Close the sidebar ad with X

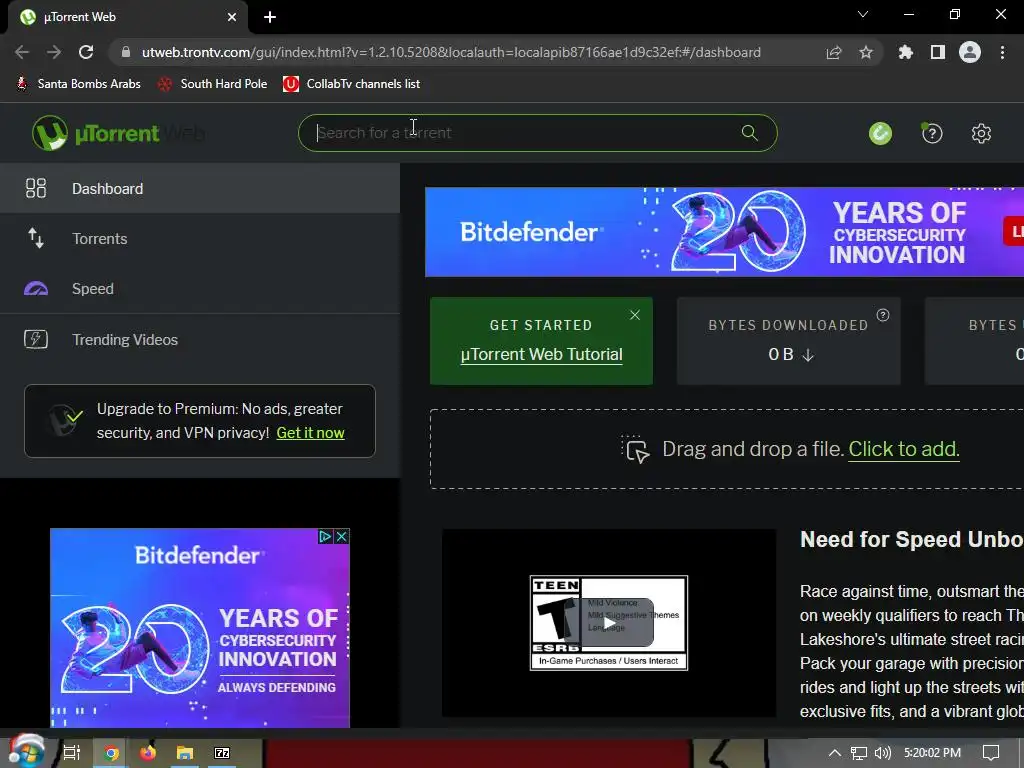[342, 537]
